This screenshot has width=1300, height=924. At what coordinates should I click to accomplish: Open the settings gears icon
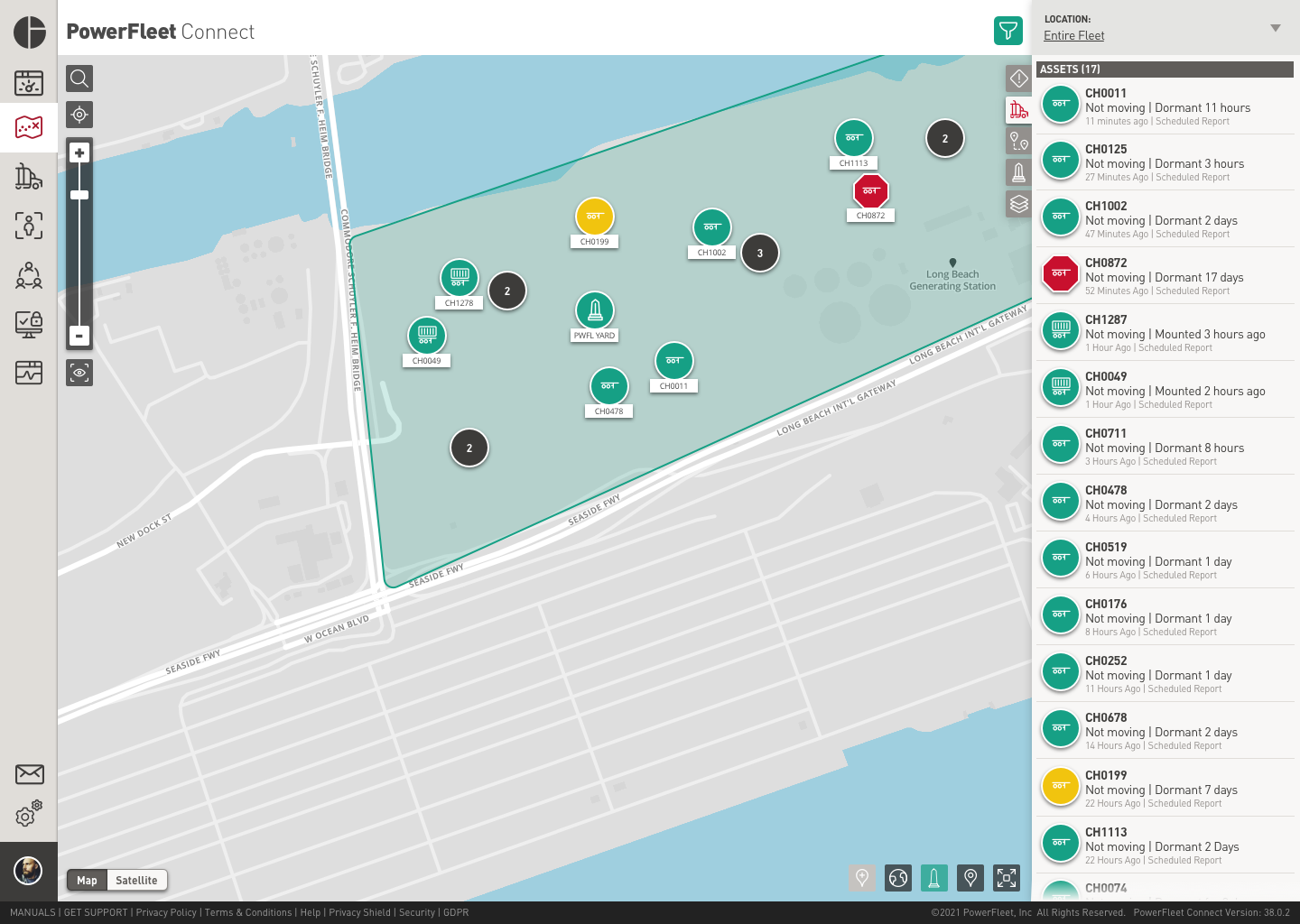click(x=29, y=814)
